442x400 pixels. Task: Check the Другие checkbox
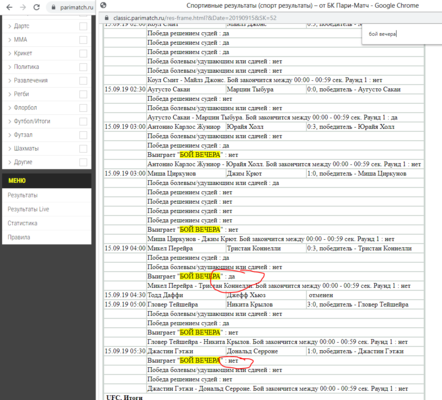tap(83, 162)
